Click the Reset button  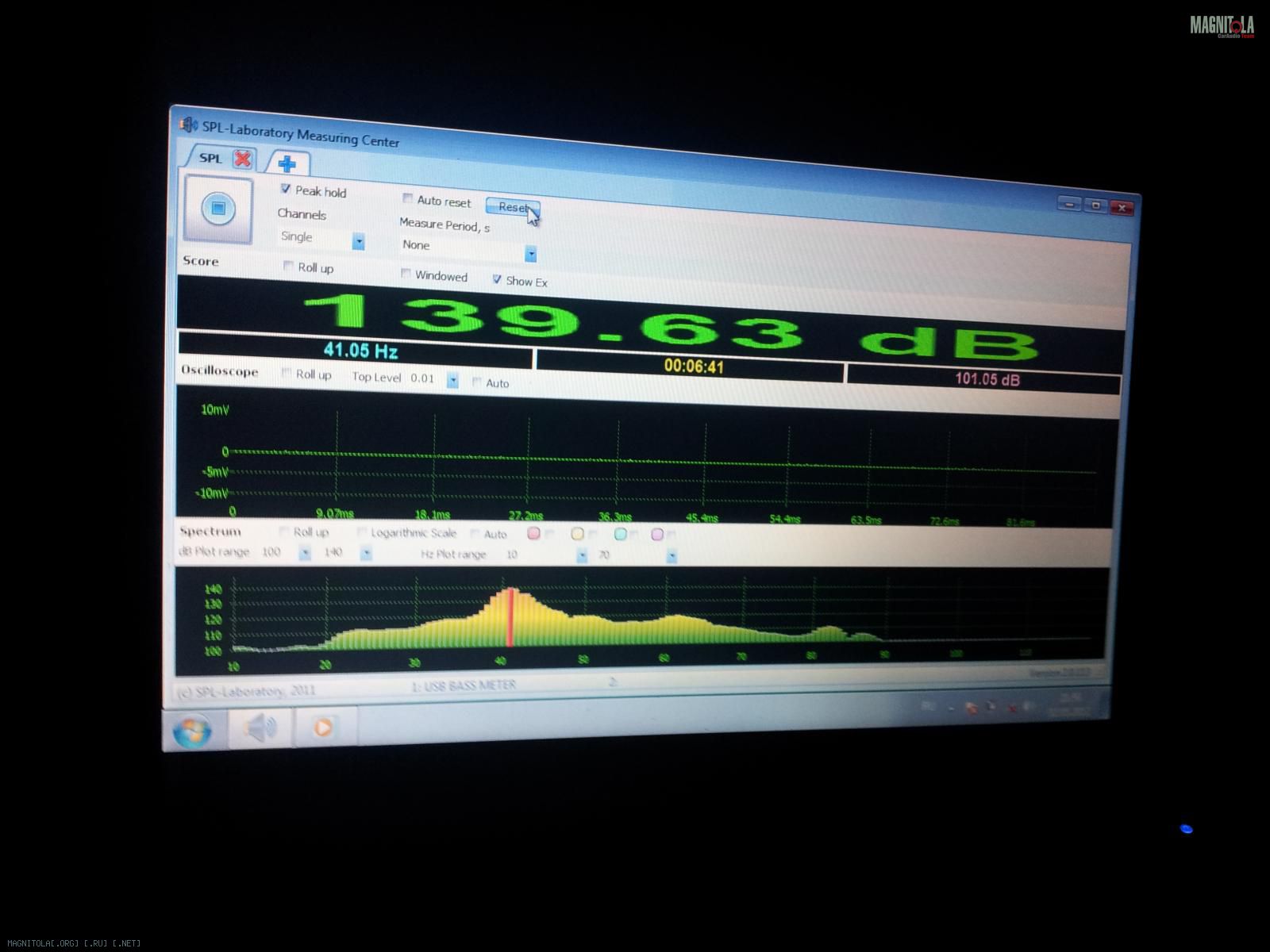[x=513, y=208]
